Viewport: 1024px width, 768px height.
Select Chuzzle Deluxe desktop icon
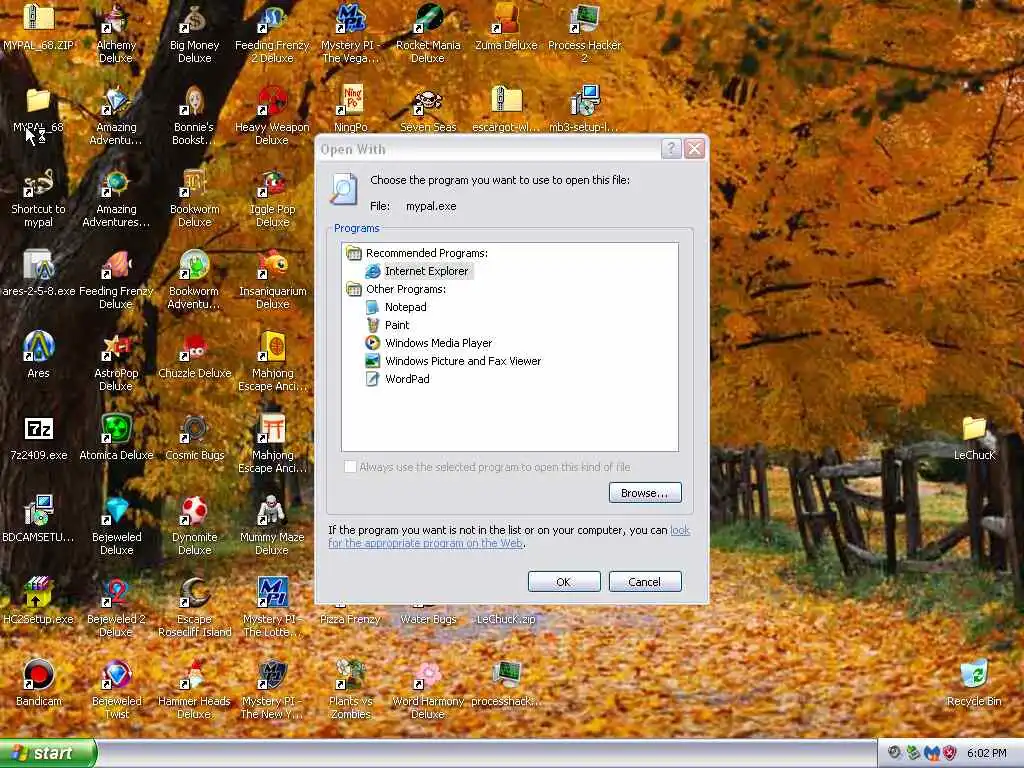pos(195,356)
